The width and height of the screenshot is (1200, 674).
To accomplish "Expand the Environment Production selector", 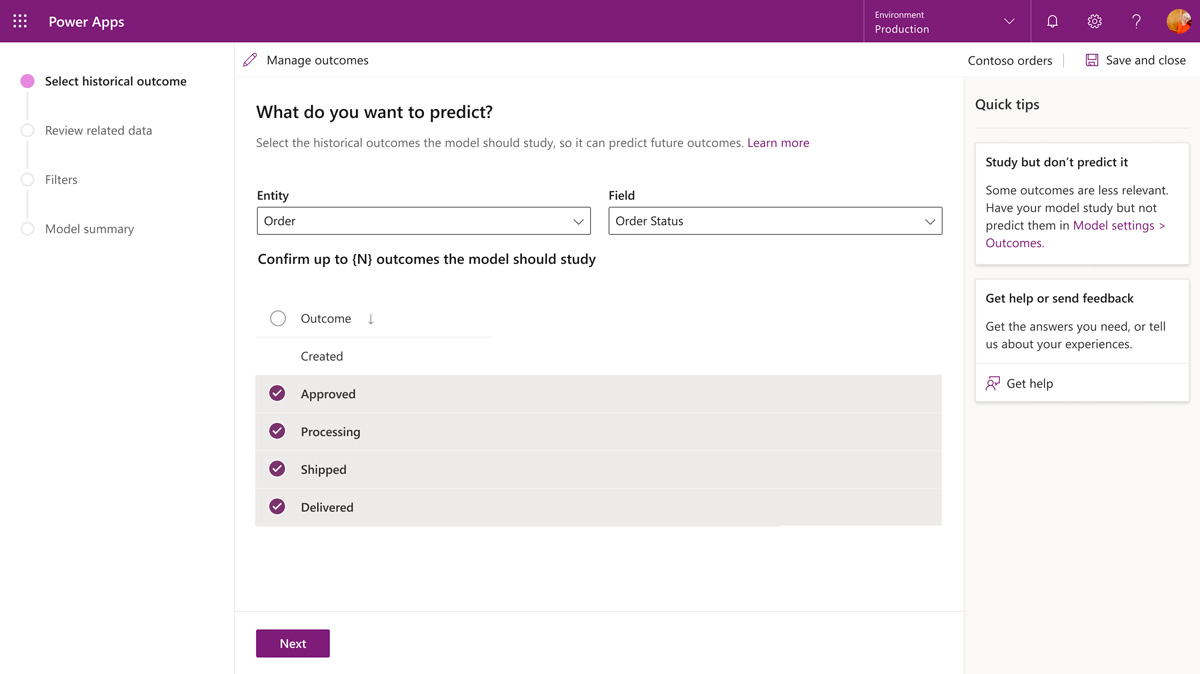I will [944, 21].
